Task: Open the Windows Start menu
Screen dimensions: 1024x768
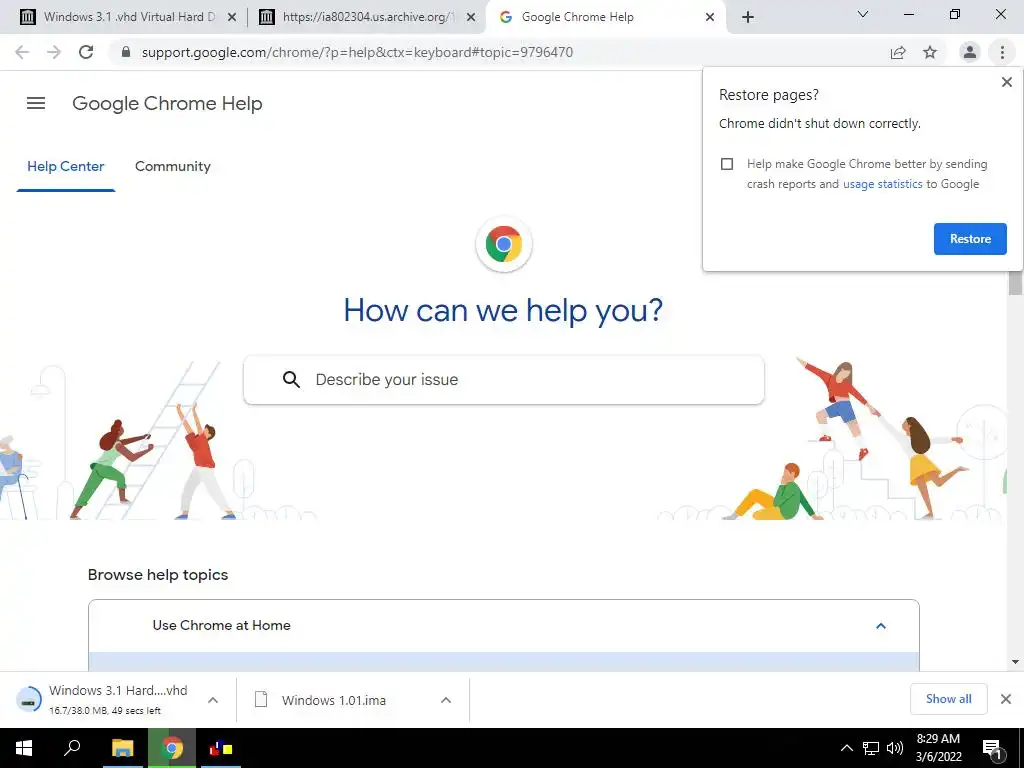Action: click(x=24, y=748)
